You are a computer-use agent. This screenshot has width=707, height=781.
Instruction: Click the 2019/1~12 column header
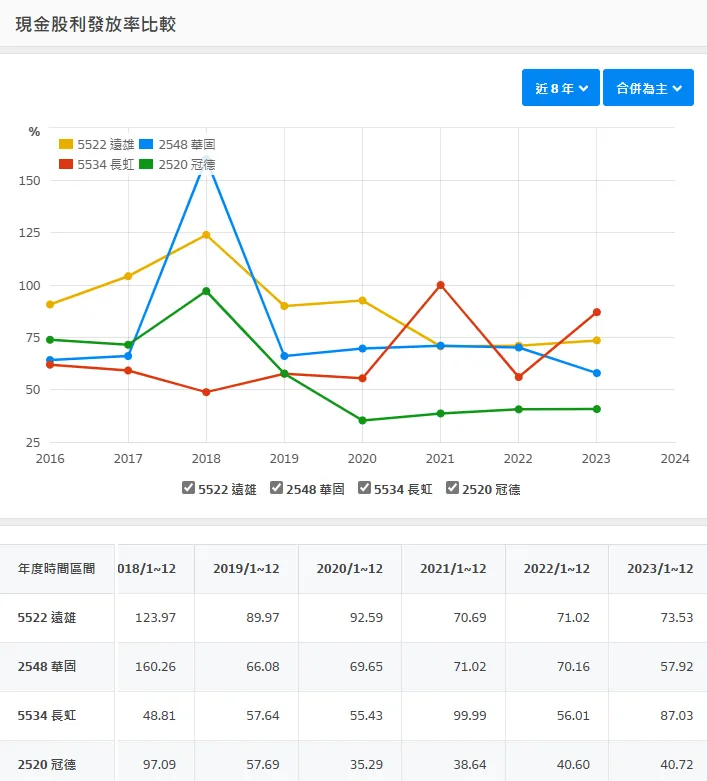click(x=246, y=569)
